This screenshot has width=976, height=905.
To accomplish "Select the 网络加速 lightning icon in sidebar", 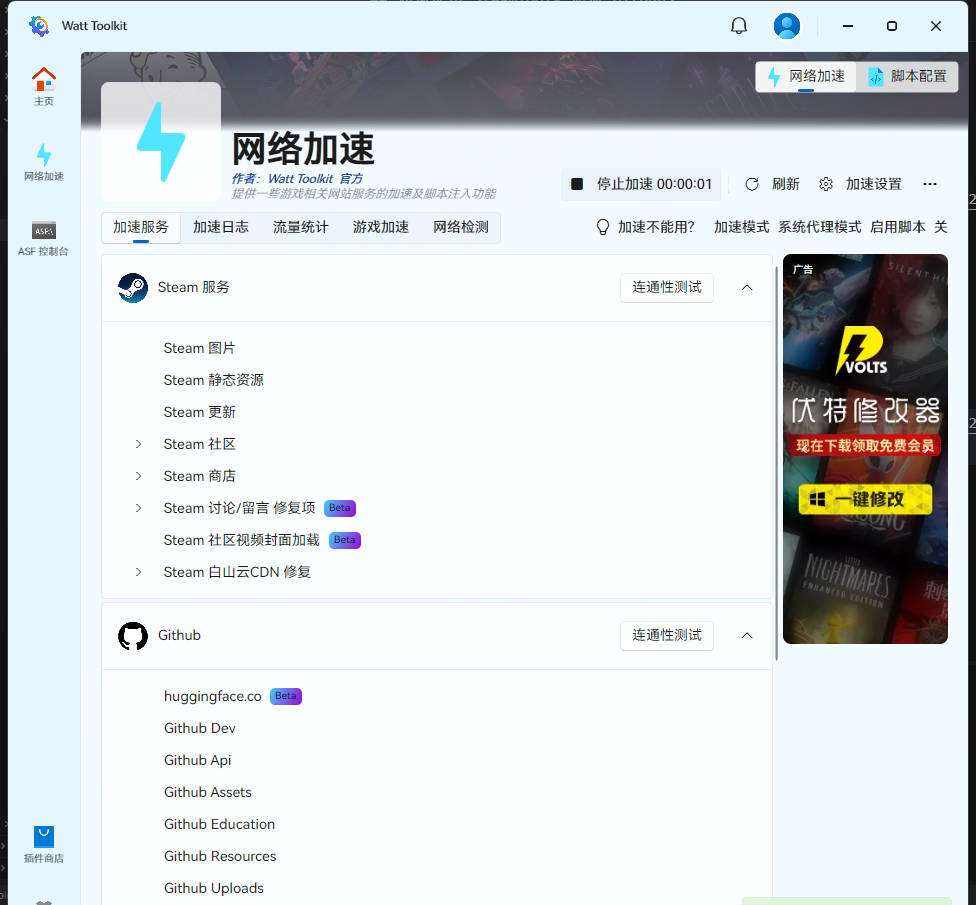I will (x=43, y=155).
